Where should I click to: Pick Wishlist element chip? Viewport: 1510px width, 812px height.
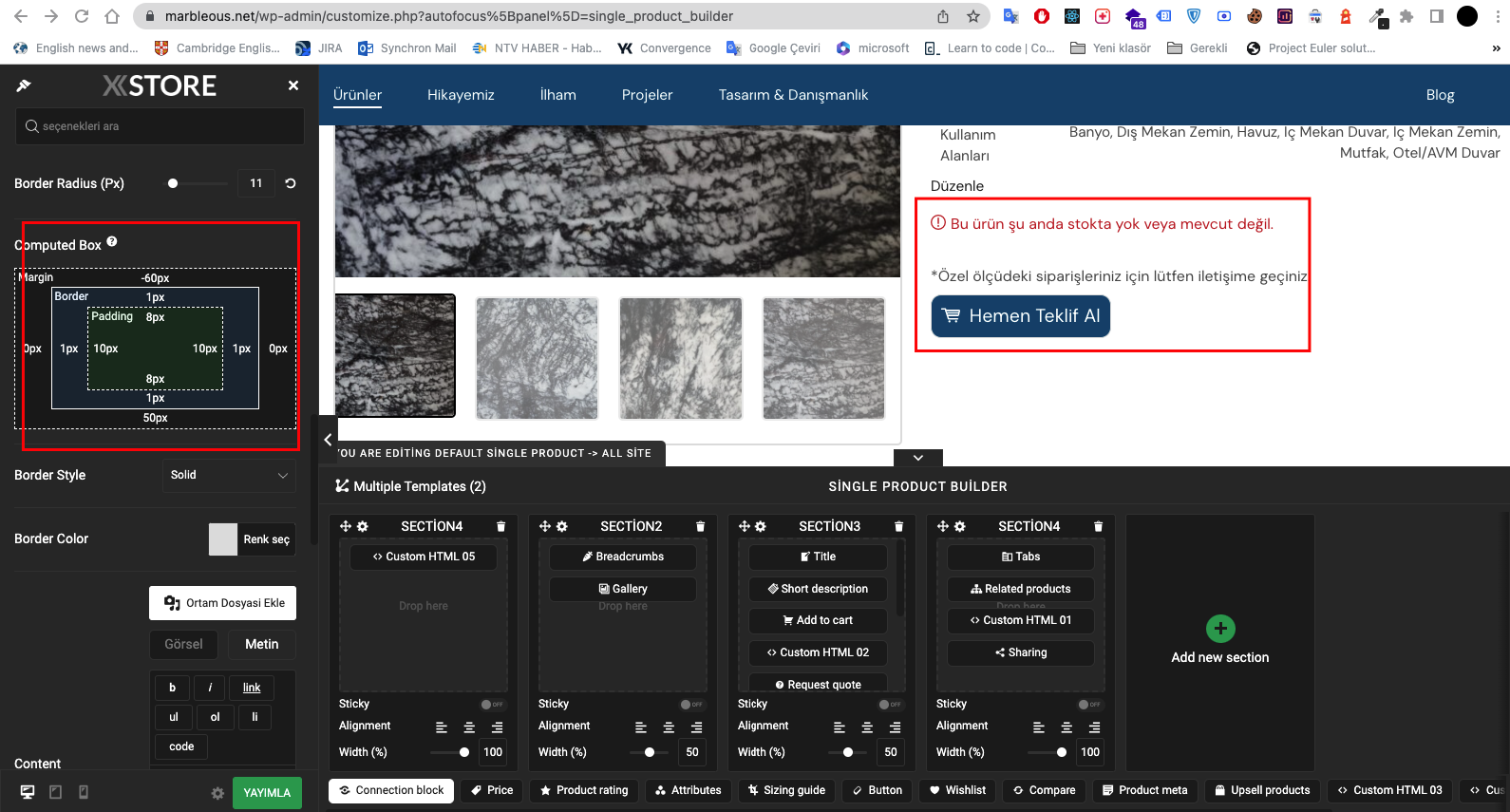(x=957, y=790)
